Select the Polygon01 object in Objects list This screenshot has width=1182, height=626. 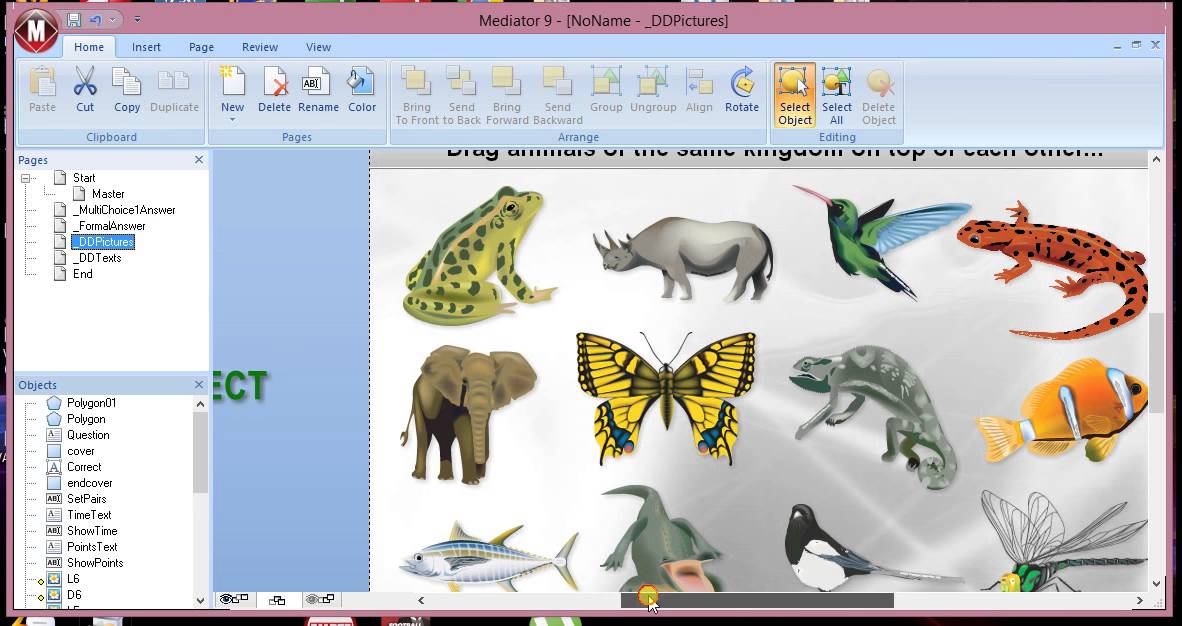click(91, 403)
